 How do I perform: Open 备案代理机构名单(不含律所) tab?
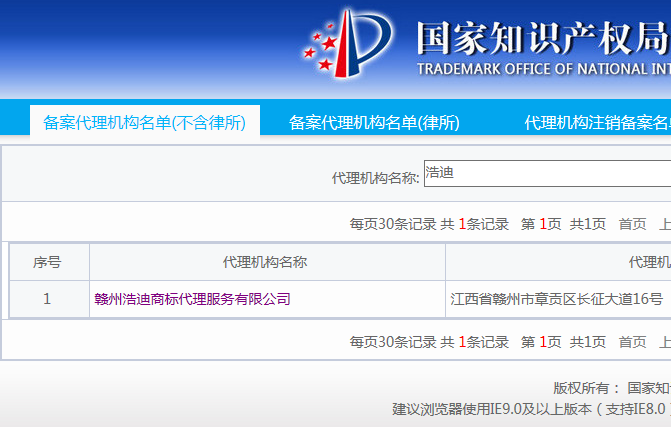click(145, 123)
